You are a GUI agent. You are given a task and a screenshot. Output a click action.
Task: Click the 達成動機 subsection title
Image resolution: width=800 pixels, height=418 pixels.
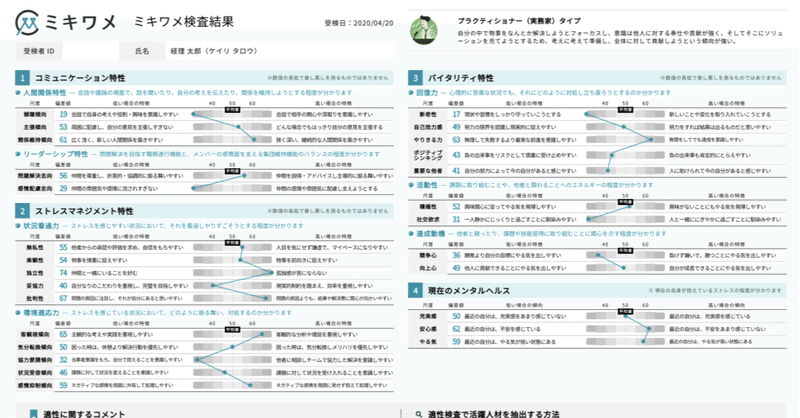point(430,234)
